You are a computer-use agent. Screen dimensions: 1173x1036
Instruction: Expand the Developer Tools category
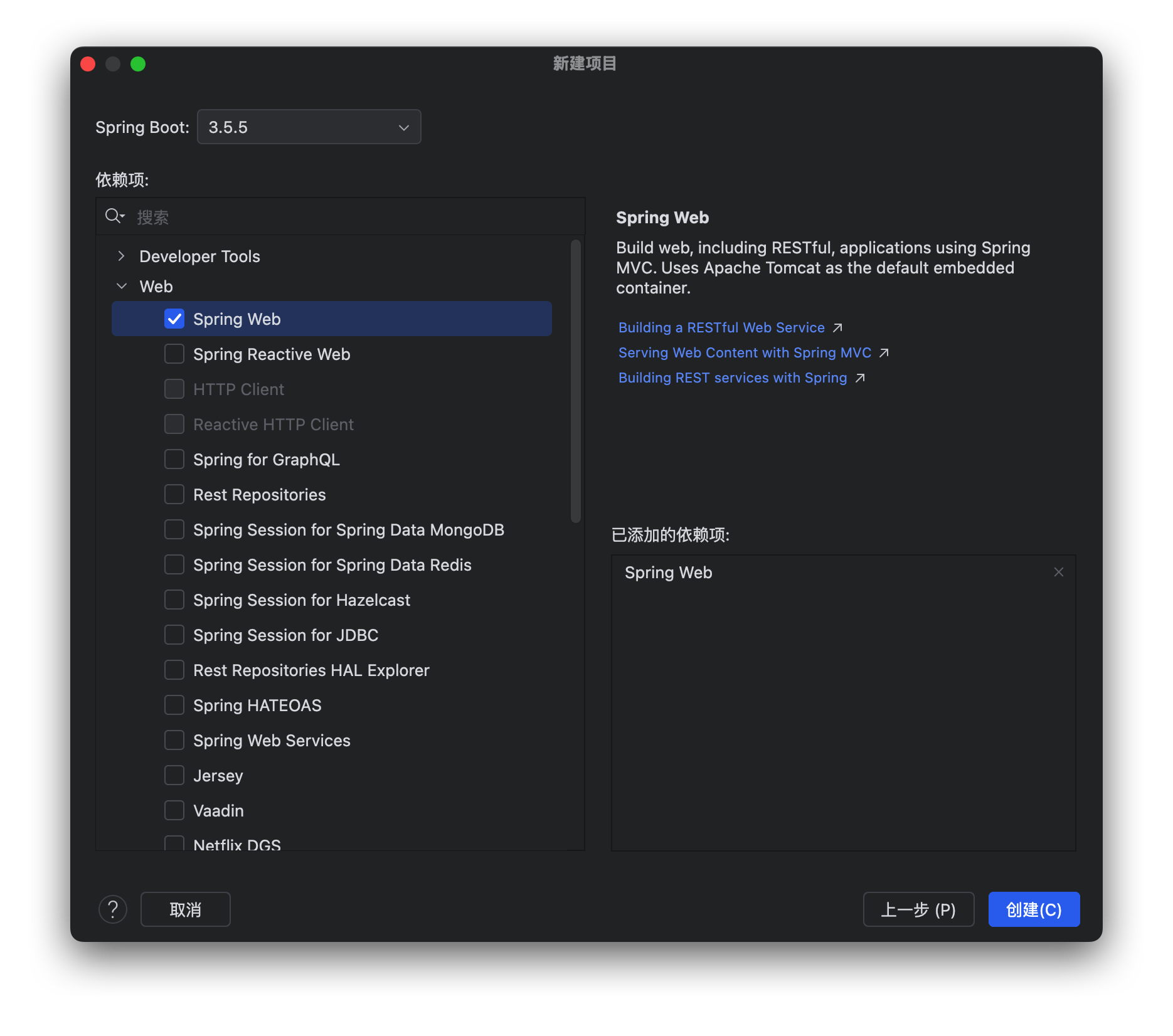[x=121, y=256]
